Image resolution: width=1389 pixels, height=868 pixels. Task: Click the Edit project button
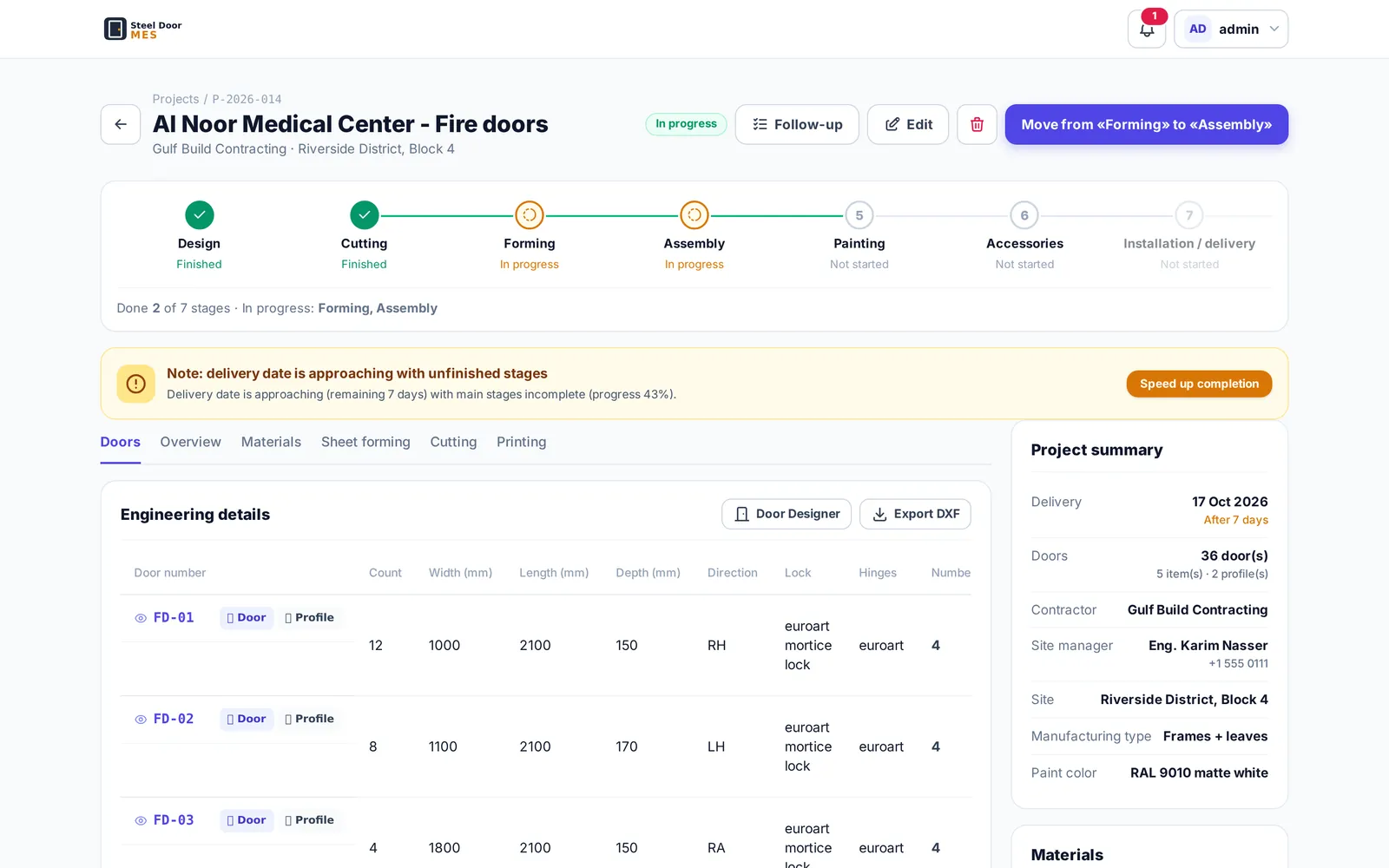coord(908,124)
